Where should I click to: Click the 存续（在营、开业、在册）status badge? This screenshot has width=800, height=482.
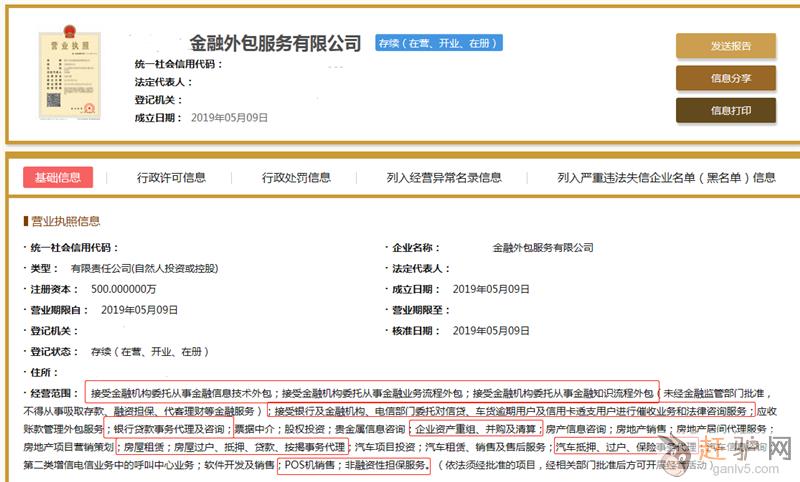(x=439, y=43)
